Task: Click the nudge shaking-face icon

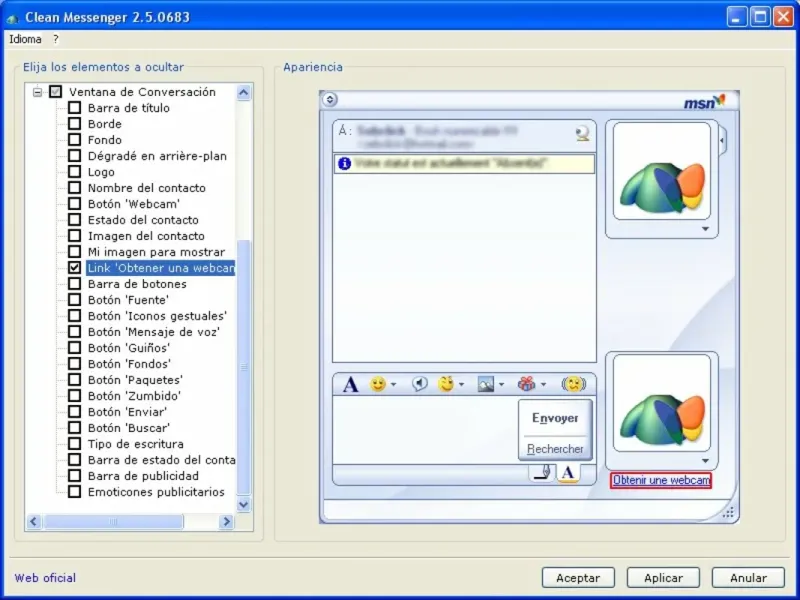Action: (x=573, y=384)
